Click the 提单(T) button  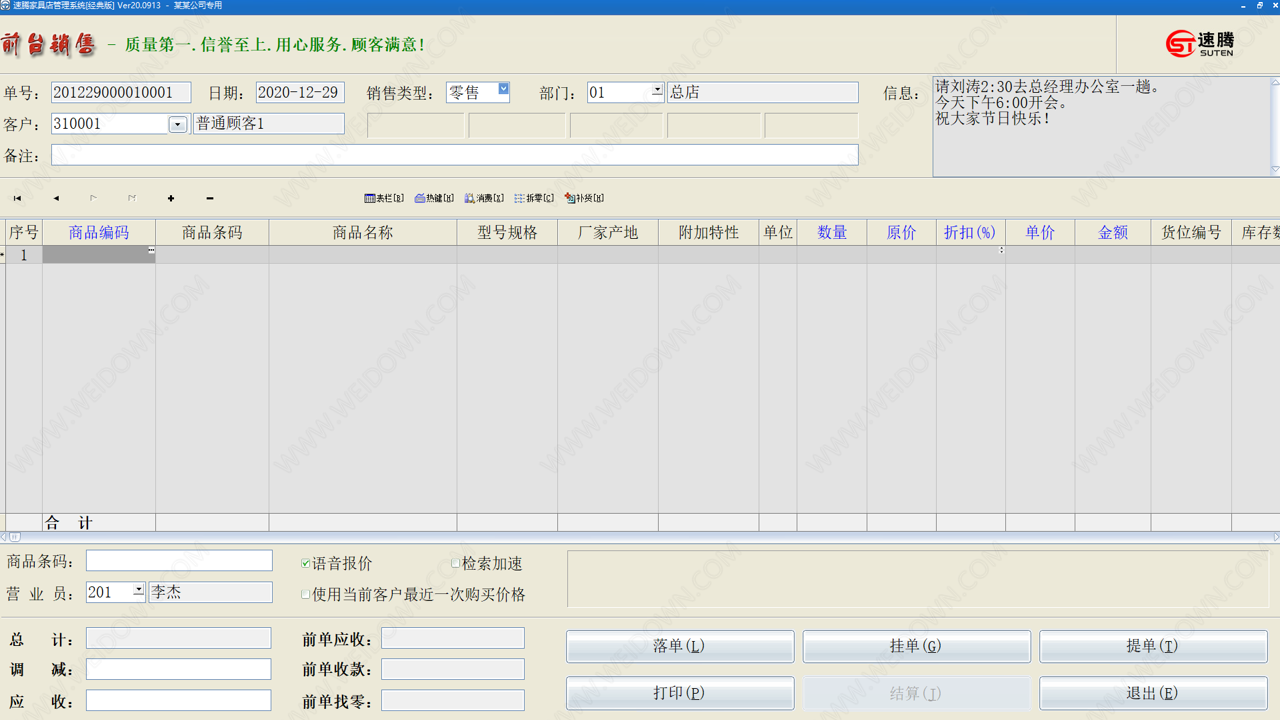1153,646
